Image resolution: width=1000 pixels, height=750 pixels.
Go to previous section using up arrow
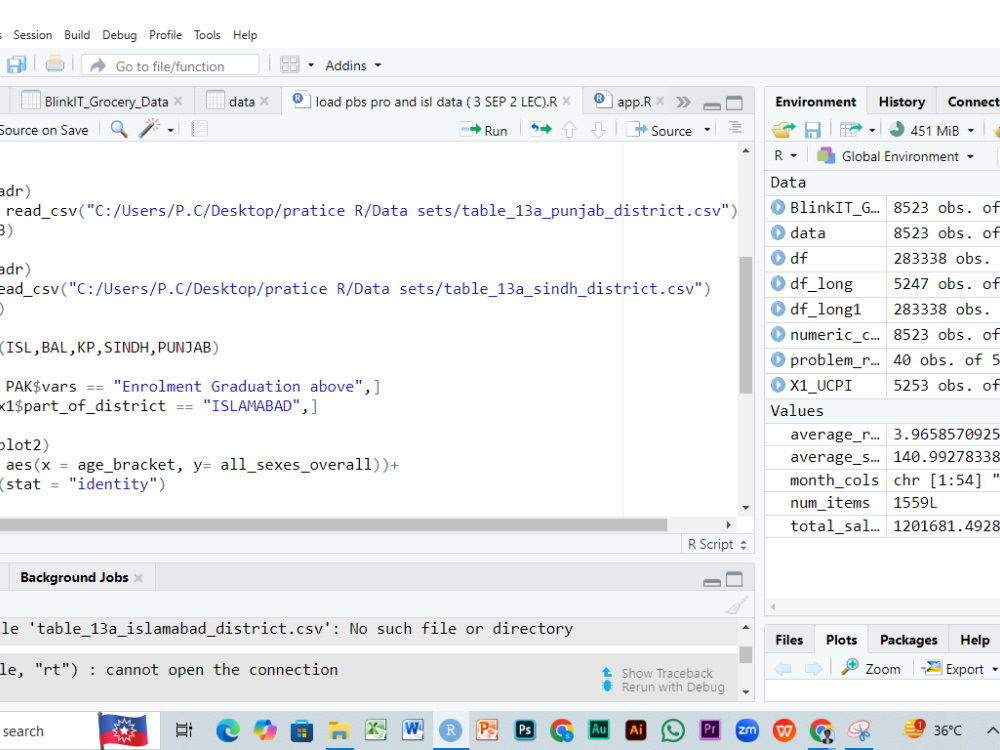point(569,130)
